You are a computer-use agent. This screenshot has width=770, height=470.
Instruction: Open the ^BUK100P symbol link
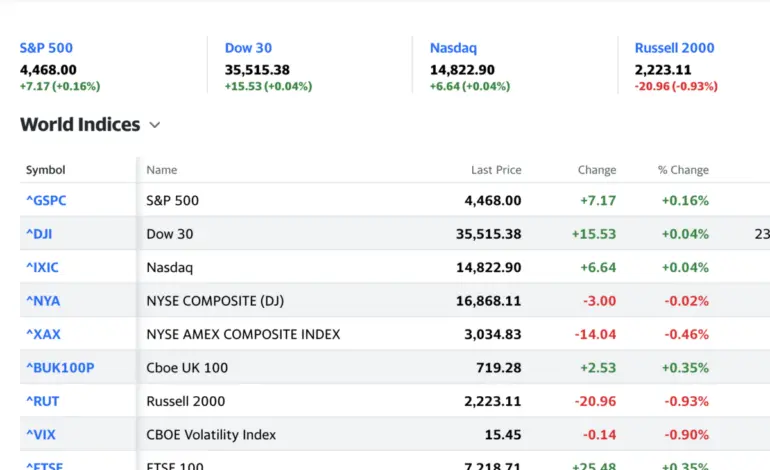tap(60, 367)
